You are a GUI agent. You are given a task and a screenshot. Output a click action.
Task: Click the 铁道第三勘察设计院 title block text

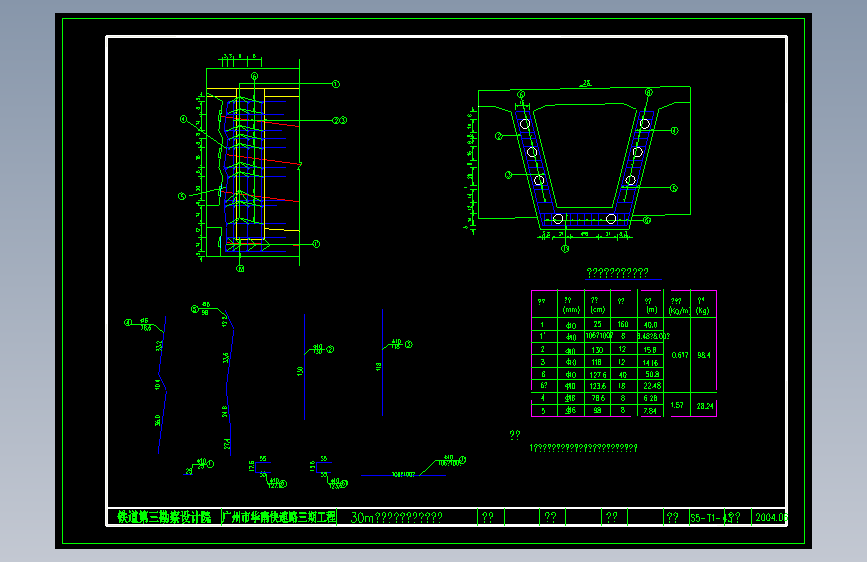[x=164, y=517]
